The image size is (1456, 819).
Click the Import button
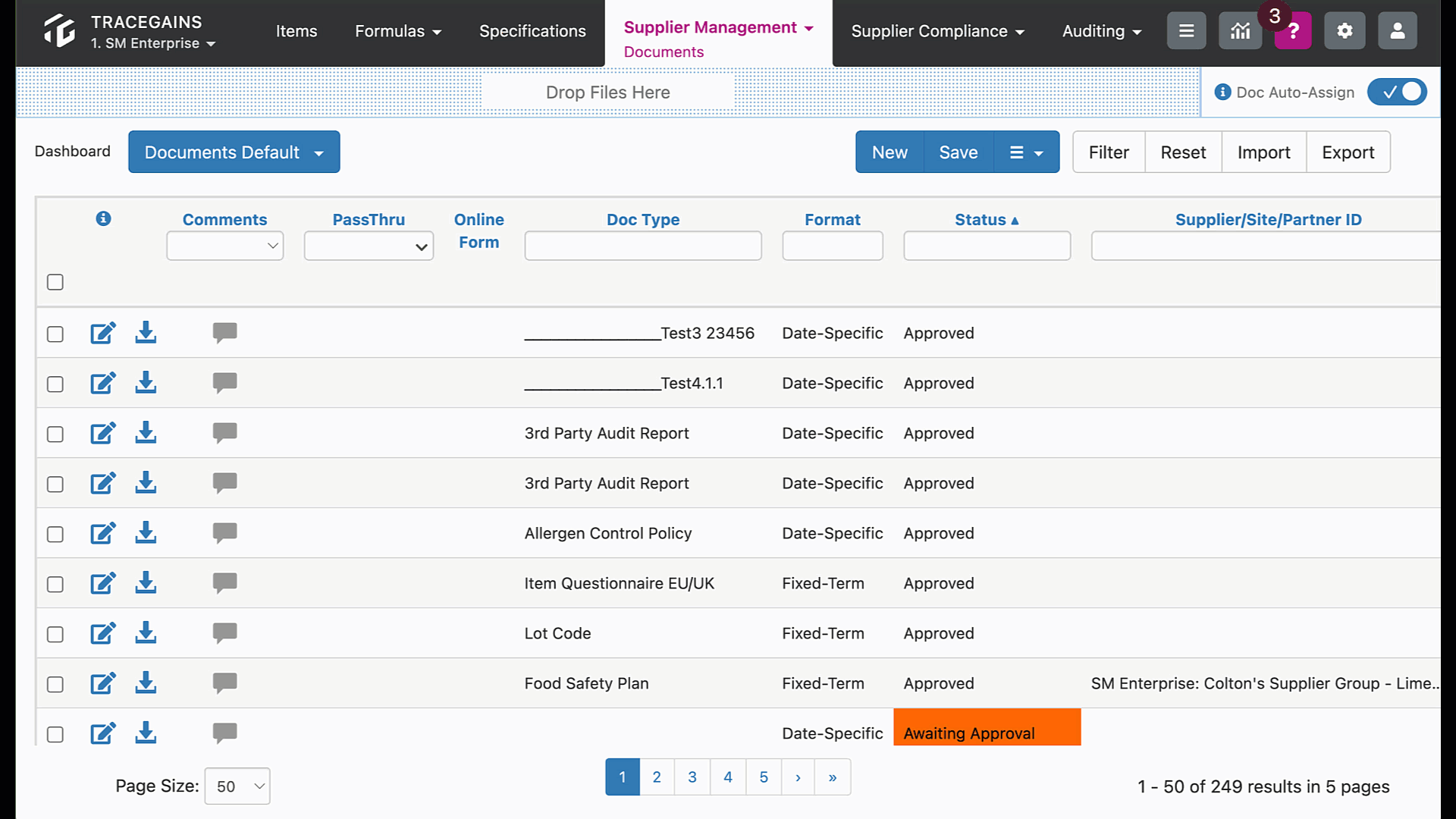[x=1263, y=152]
